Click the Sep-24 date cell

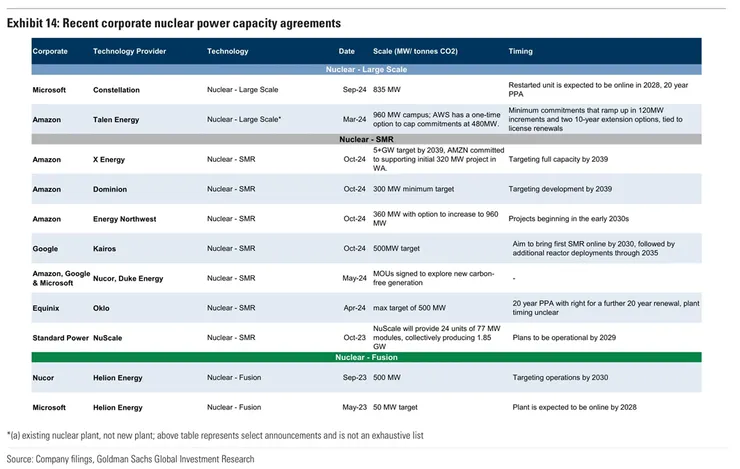(354, 90)
